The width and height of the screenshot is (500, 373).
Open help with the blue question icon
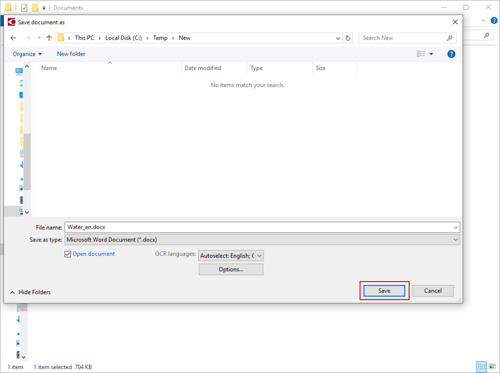click(451, 54)
